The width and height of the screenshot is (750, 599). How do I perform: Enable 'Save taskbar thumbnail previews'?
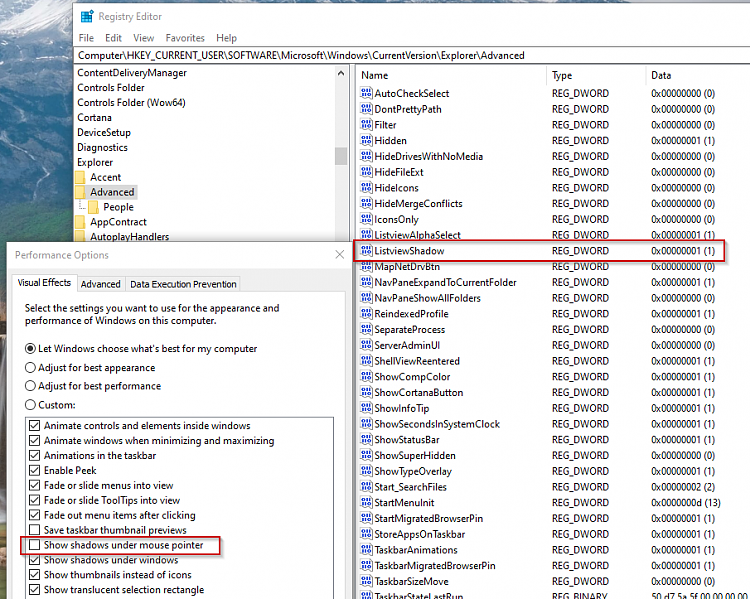[34, 530]
